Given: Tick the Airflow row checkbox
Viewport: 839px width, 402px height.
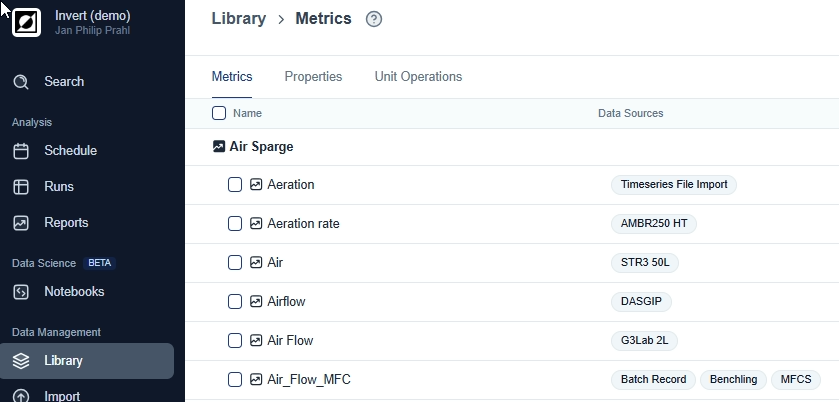Looking at the screenshot, I should [x=235, y=302].
